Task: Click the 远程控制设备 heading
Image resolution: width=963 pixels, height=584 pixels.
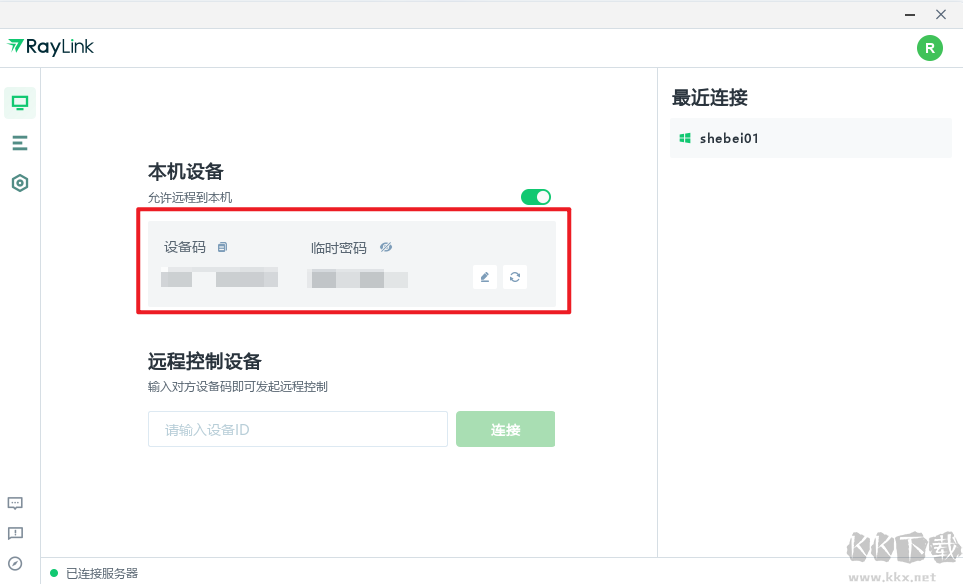Action: [205, 361]
